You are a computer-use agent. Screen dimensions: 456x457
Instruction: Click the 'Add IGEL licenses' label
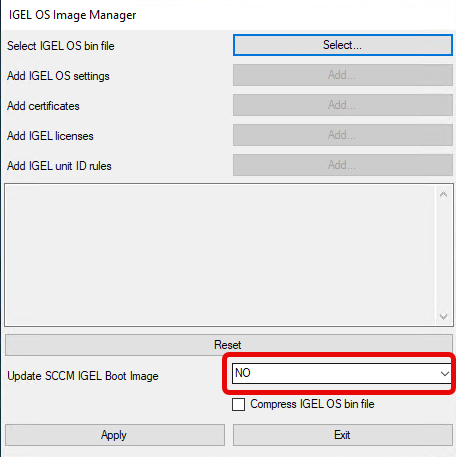[50, 136]
